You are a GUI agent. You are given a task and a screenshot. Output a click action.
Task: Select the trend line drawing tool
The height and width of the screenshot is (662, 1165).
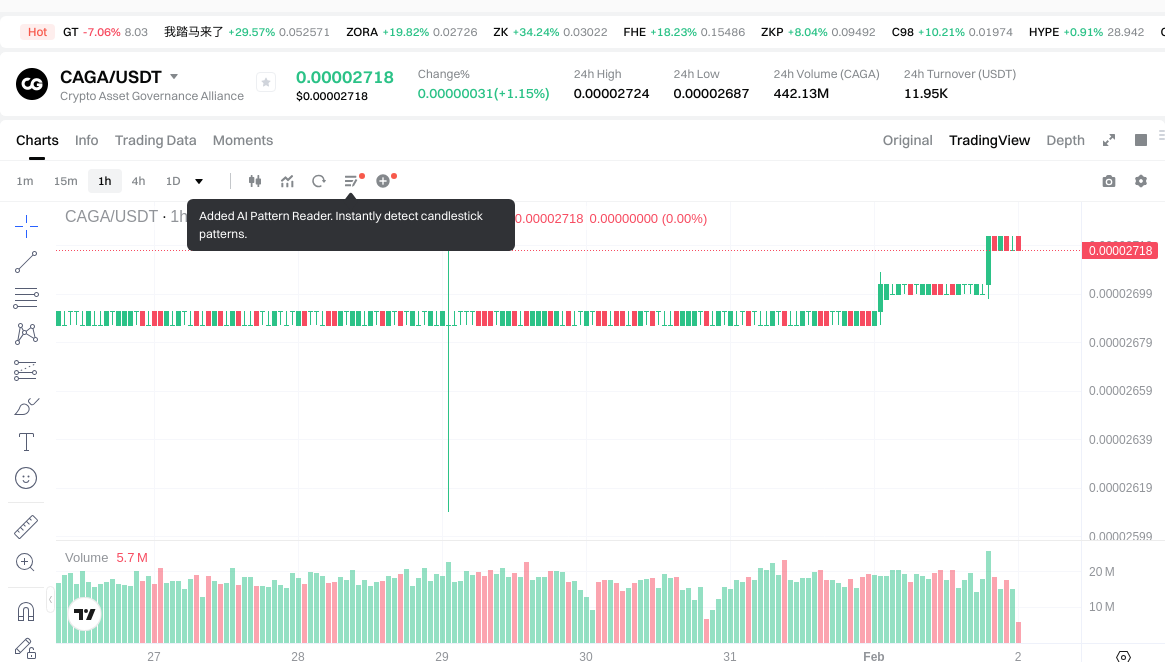(26, 262)
